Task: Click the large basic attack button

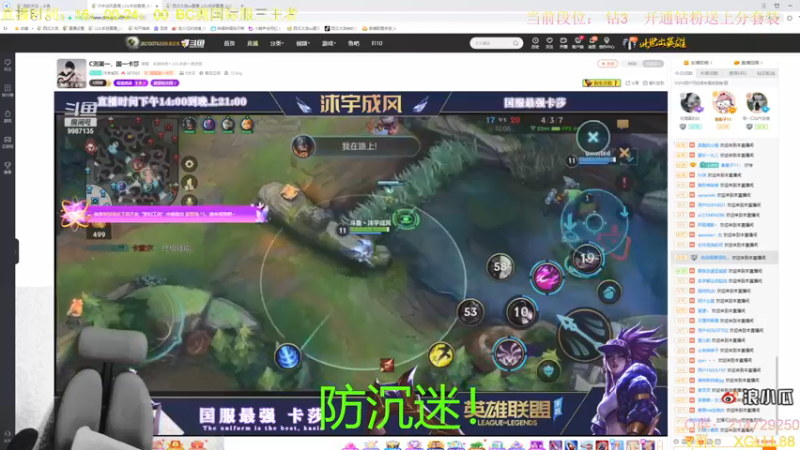Action: click(584, 334)
